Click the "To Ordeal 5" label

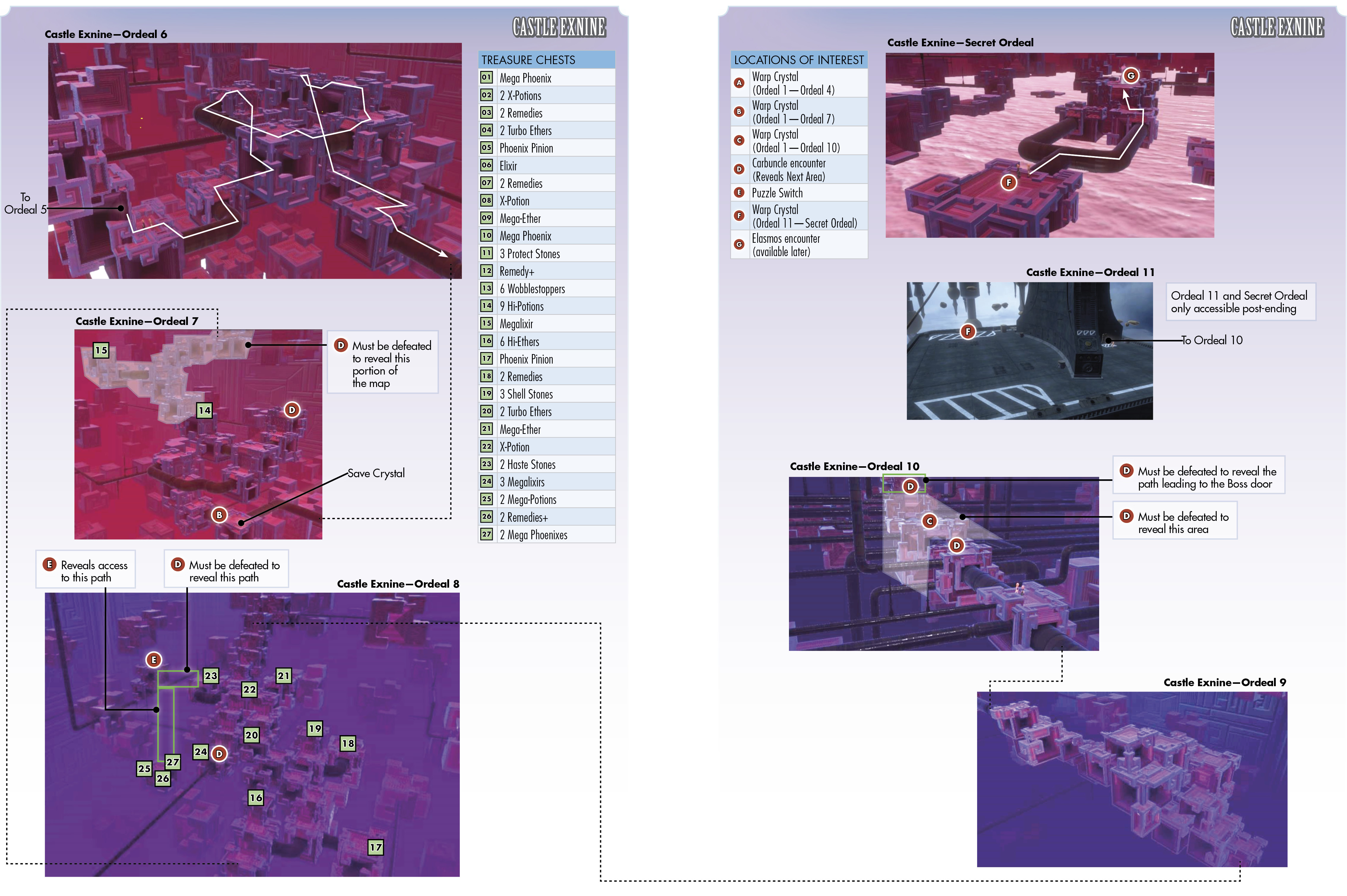pyautogui.click(x=25, y=203)
